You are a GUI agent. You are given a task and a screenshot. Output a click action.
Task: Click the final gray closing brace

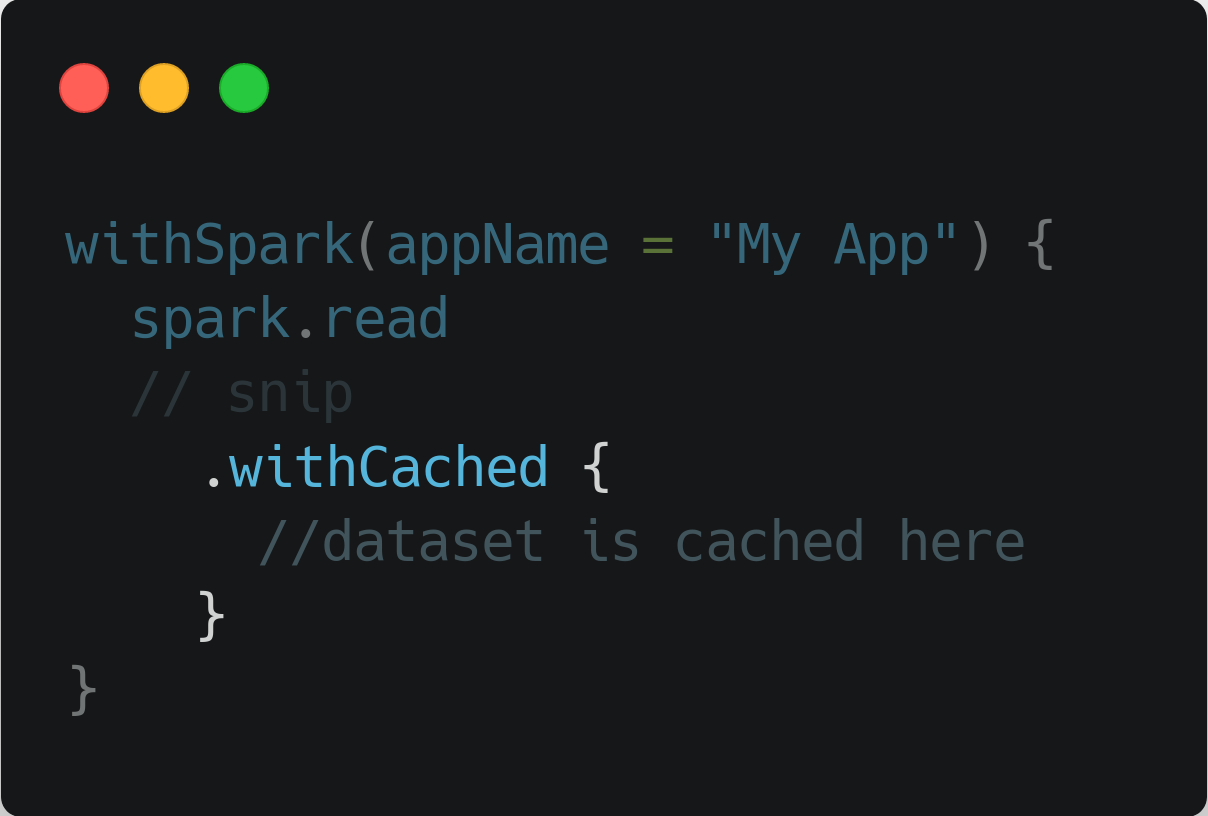tap(83, 689)
